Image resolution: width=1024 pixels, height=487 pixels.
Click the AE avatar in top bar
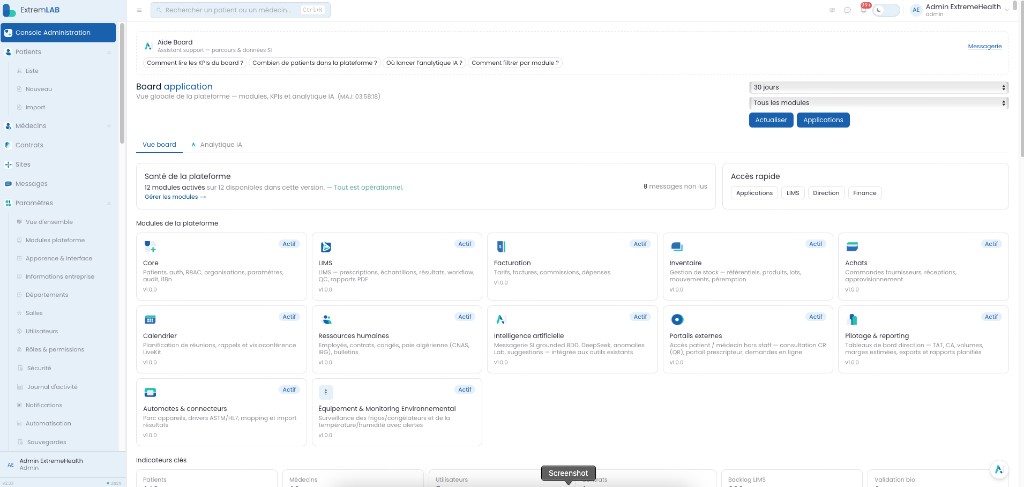[916, 10]
